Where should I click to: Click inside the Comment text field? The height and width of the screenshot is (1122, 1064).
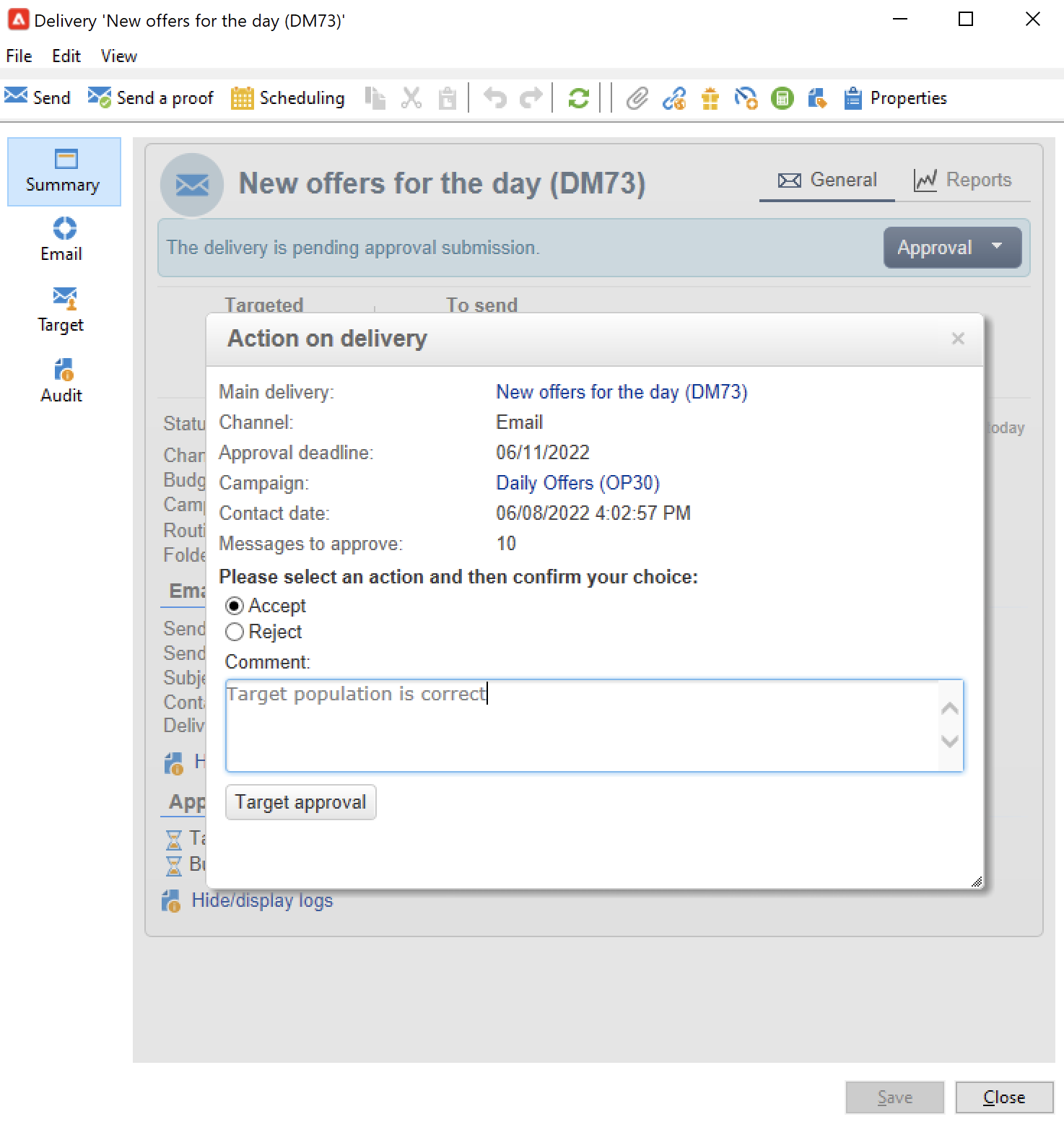click(583, 726)
